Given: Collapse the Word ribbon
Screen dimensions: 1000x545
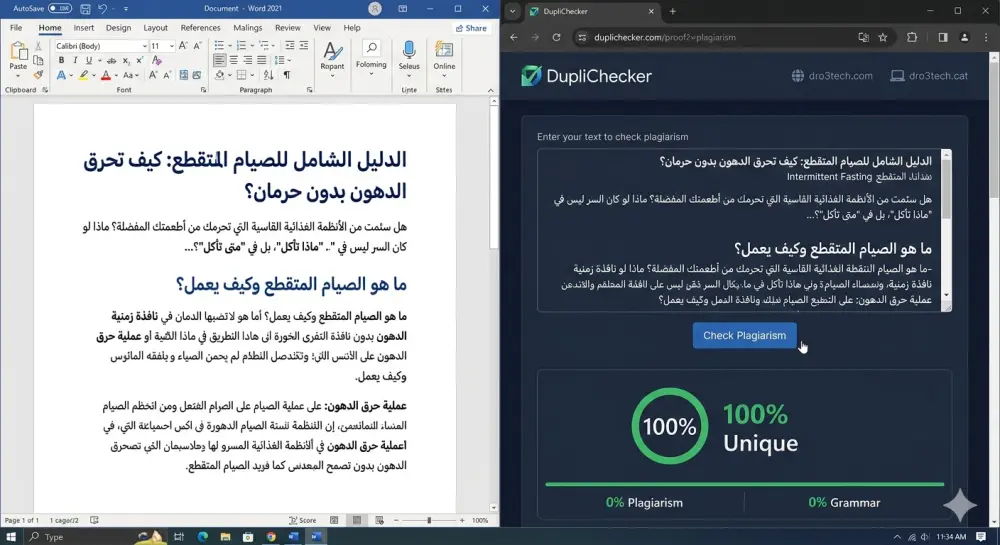Looking at the screenshot, I should [490, 91].
